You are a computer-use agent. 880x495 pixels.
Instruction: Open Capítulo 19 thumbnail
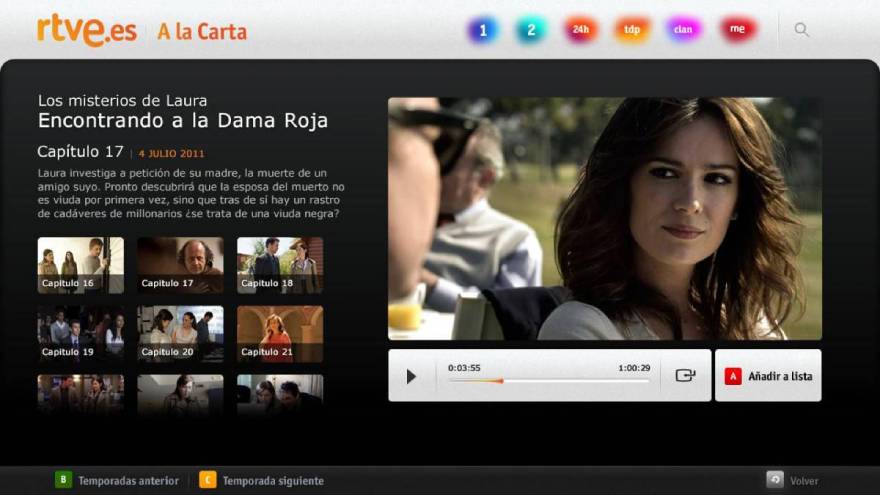click(81, 334)
